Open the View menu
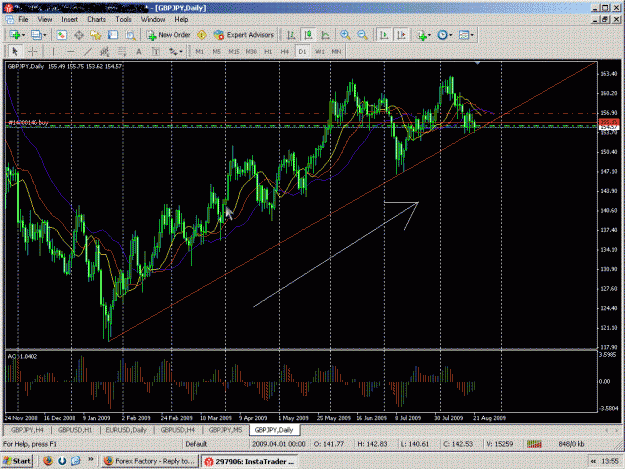625x469 pixels. coord(45,19)
